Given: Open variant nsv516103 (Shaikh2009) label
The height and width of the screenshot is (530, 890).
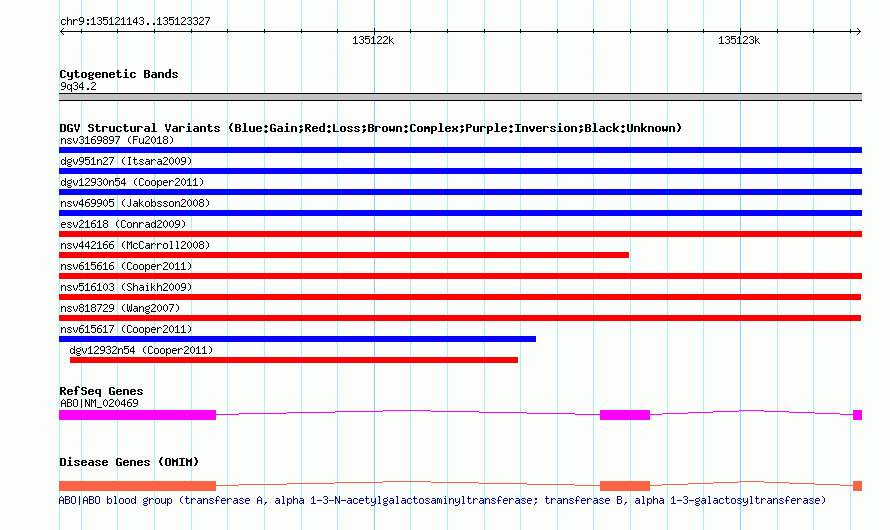Looking at the screenshot, I should tap(126, 287).
